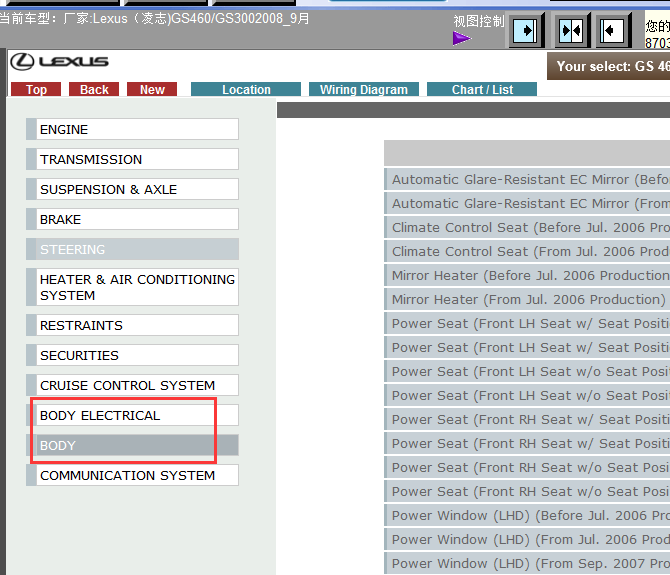Open Climate Control Seat (Before Jul. 2006)
Image resolution: width=670 pixels, height=575 pixels.
[527, 227]
